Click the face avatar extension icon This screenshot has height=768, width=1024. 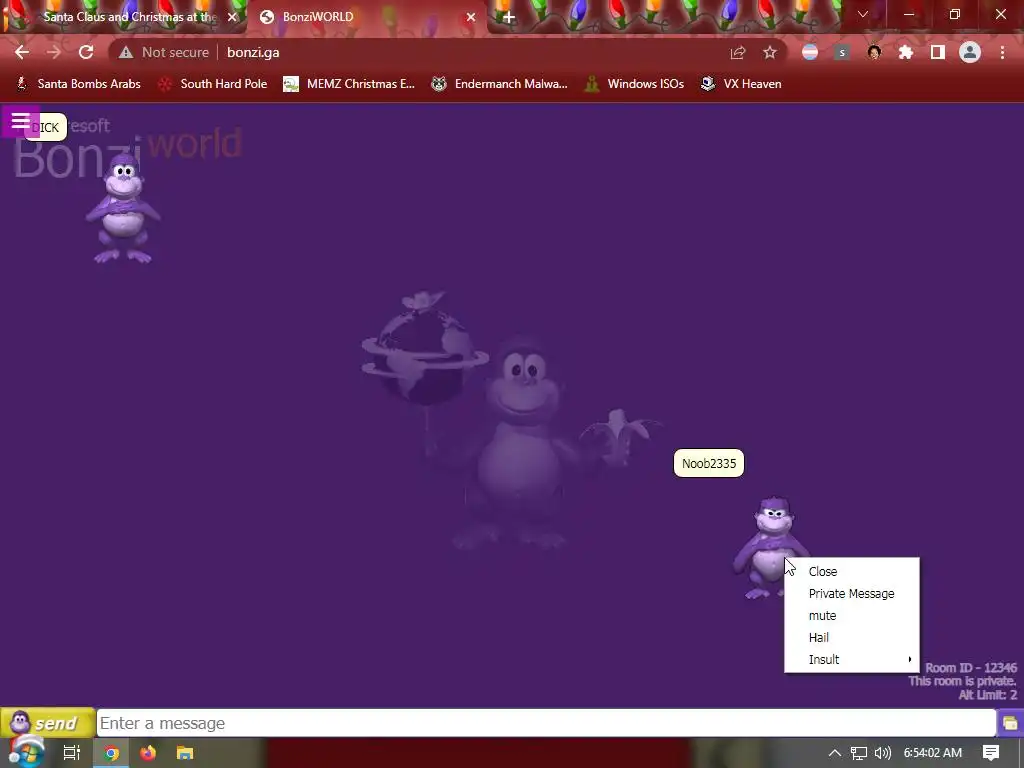(874, 52)
